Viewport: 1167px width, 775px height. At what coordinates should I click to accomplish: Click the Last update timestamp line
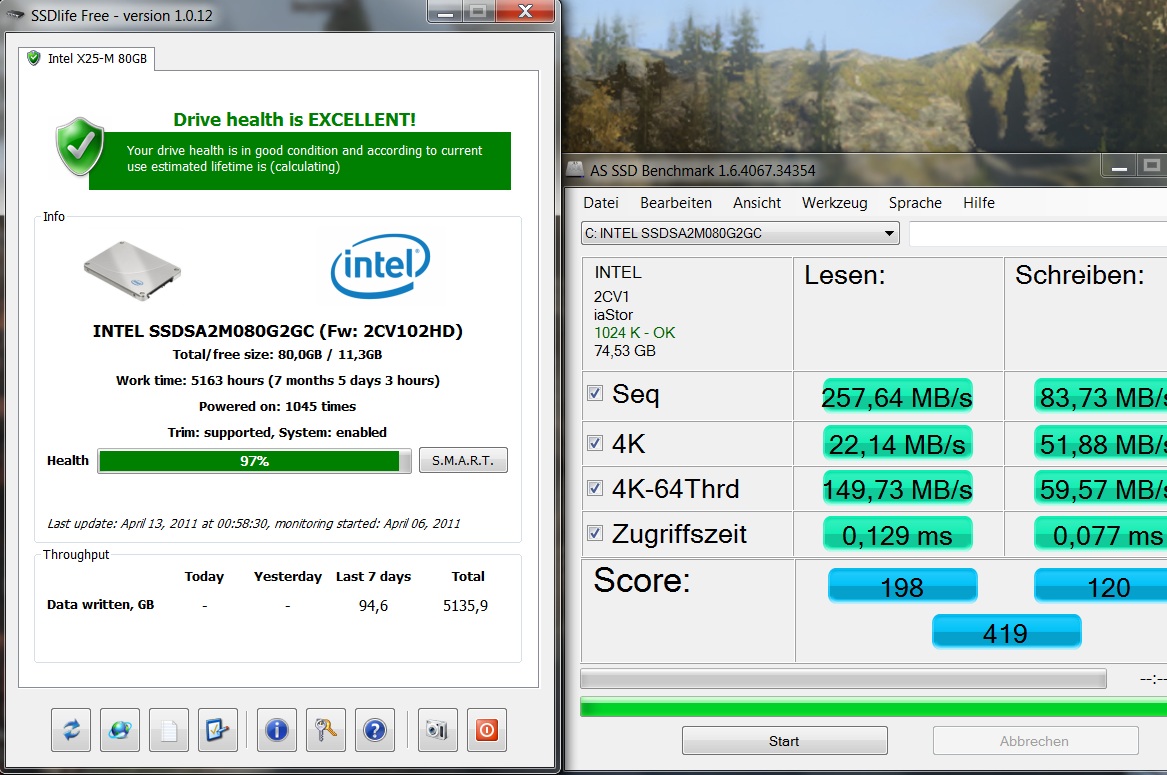coord(254,523)
